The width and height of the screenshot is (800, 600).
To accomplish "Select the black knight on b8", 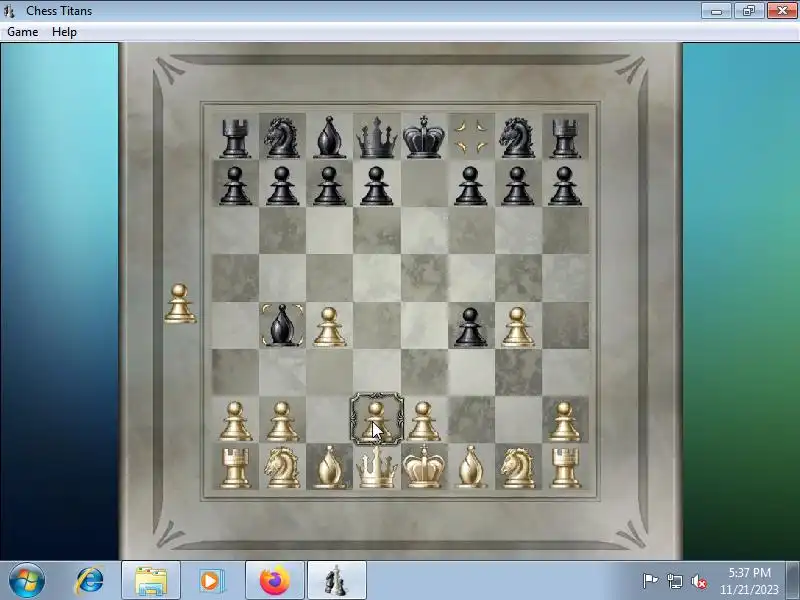I will tap(282, 137).
